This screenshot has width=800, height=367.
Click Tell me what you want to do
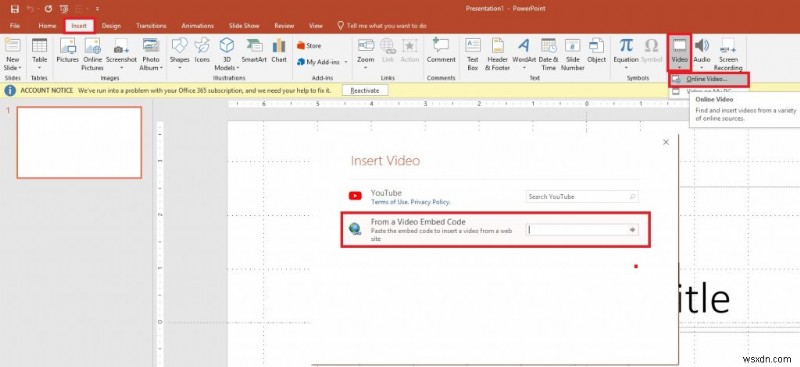[382, 26]
